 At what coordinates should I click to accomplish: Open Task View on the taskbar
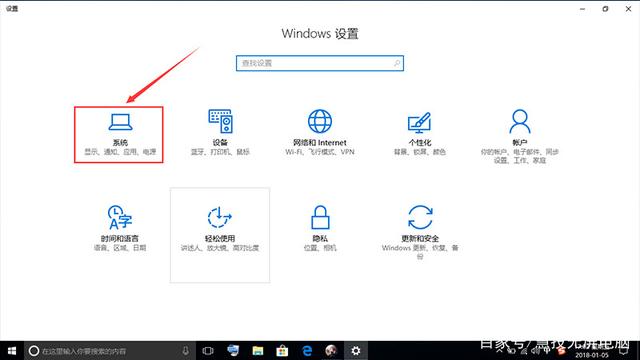(208, 351)
